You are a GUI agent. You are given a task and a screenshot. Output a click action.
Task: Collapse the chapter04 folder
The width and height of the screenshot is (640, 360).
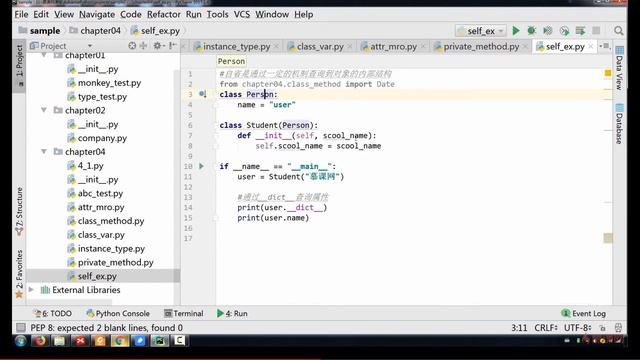44,151
